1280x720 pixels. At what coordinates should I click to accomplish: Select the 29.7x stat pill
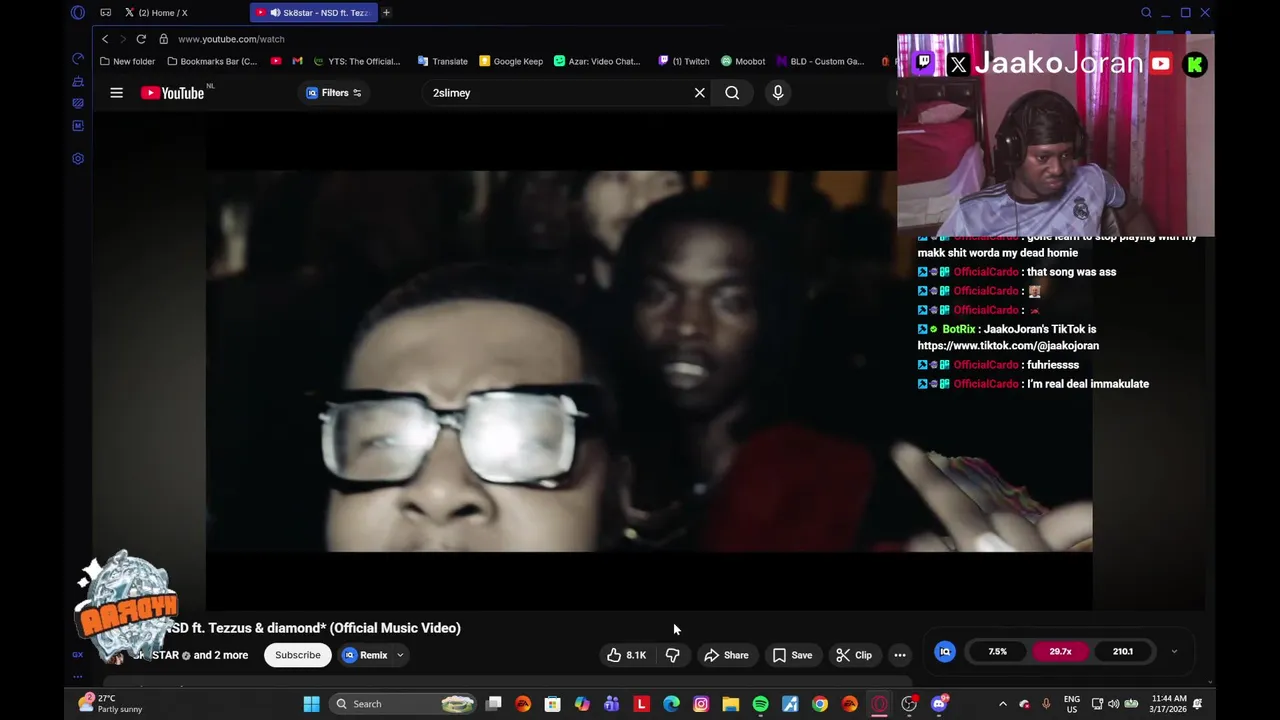1060,652
